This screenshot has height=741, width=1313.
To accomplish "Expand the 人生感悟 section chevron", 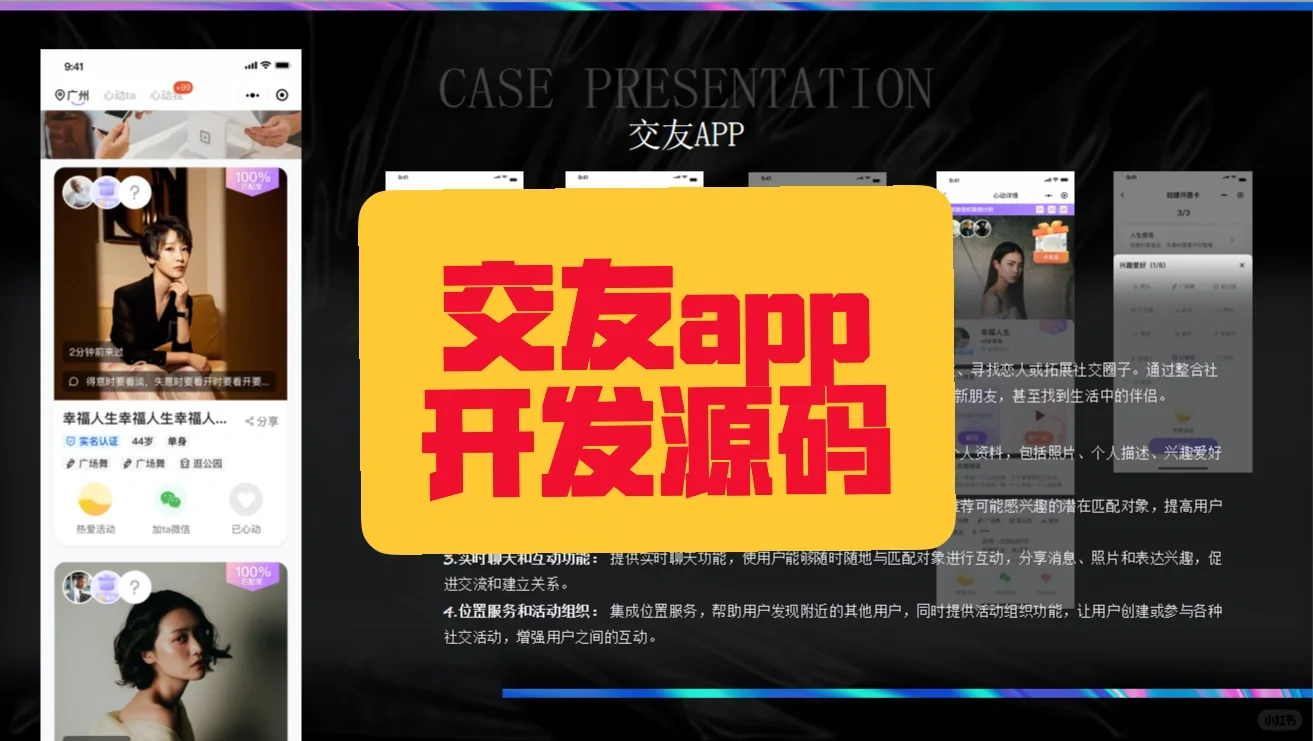I will pyautogui.click(x=1232, y=240).
